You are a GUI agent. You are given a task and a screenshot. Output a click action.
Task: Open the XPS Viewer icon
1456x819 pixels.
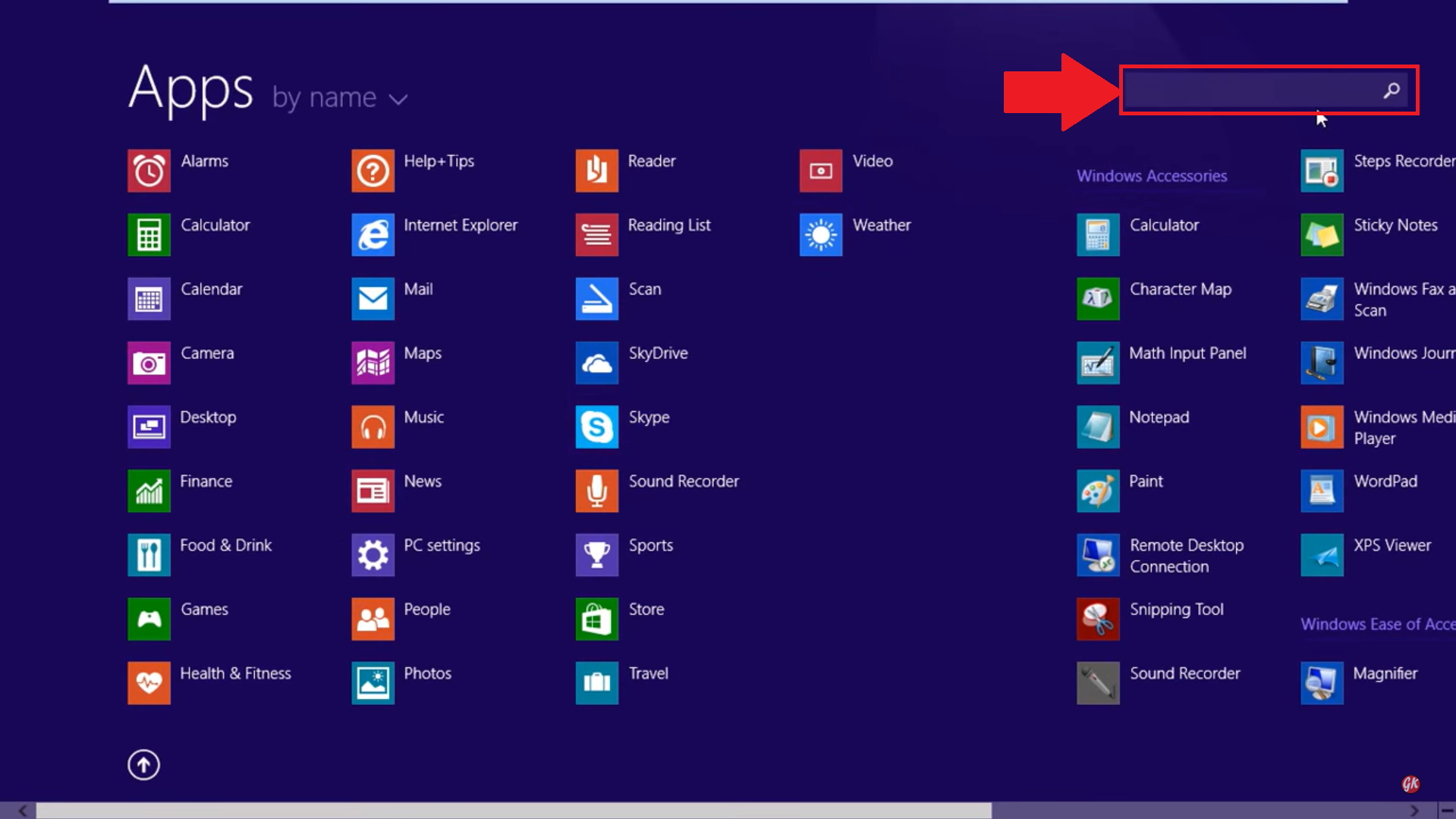coord(1322,555)
